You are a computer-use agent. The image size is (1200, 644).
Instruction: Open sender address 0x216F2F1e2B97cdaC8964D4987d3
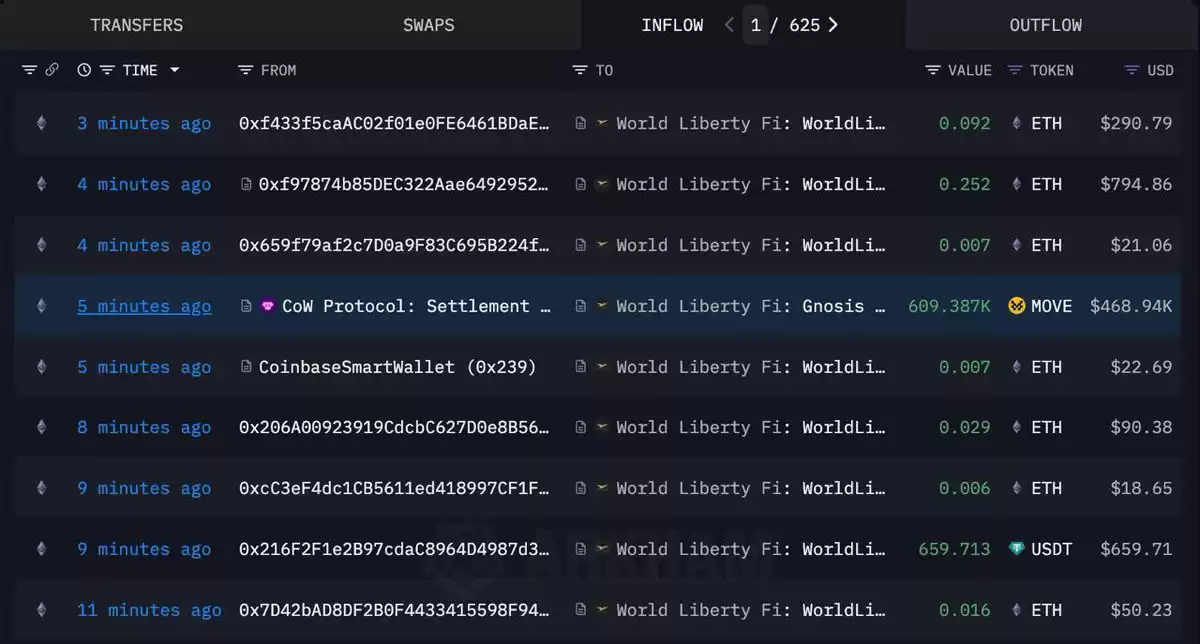tap(394, 549)
